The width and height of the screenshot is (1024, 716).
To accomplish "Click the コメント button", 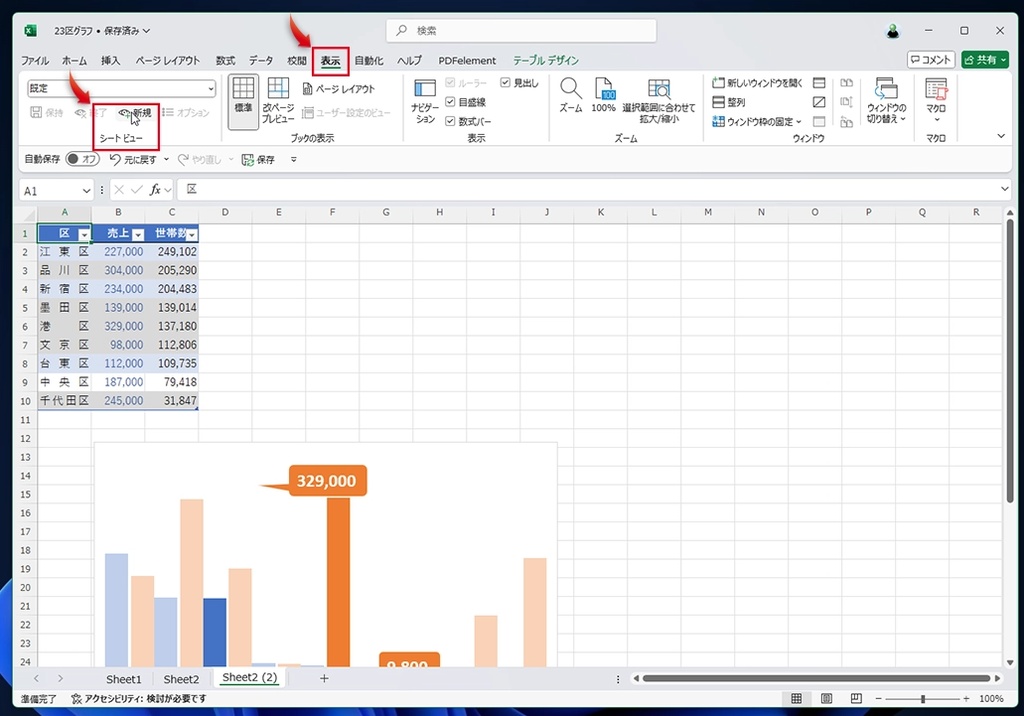I will [931, 59].
